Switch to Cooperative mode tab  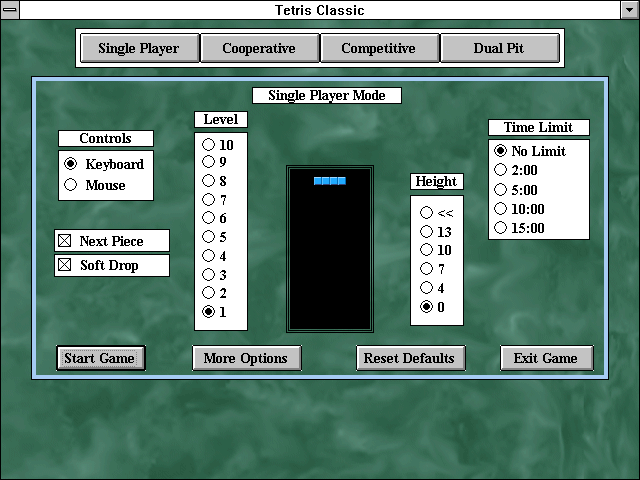pyautogui.click(x=260, y=48)
